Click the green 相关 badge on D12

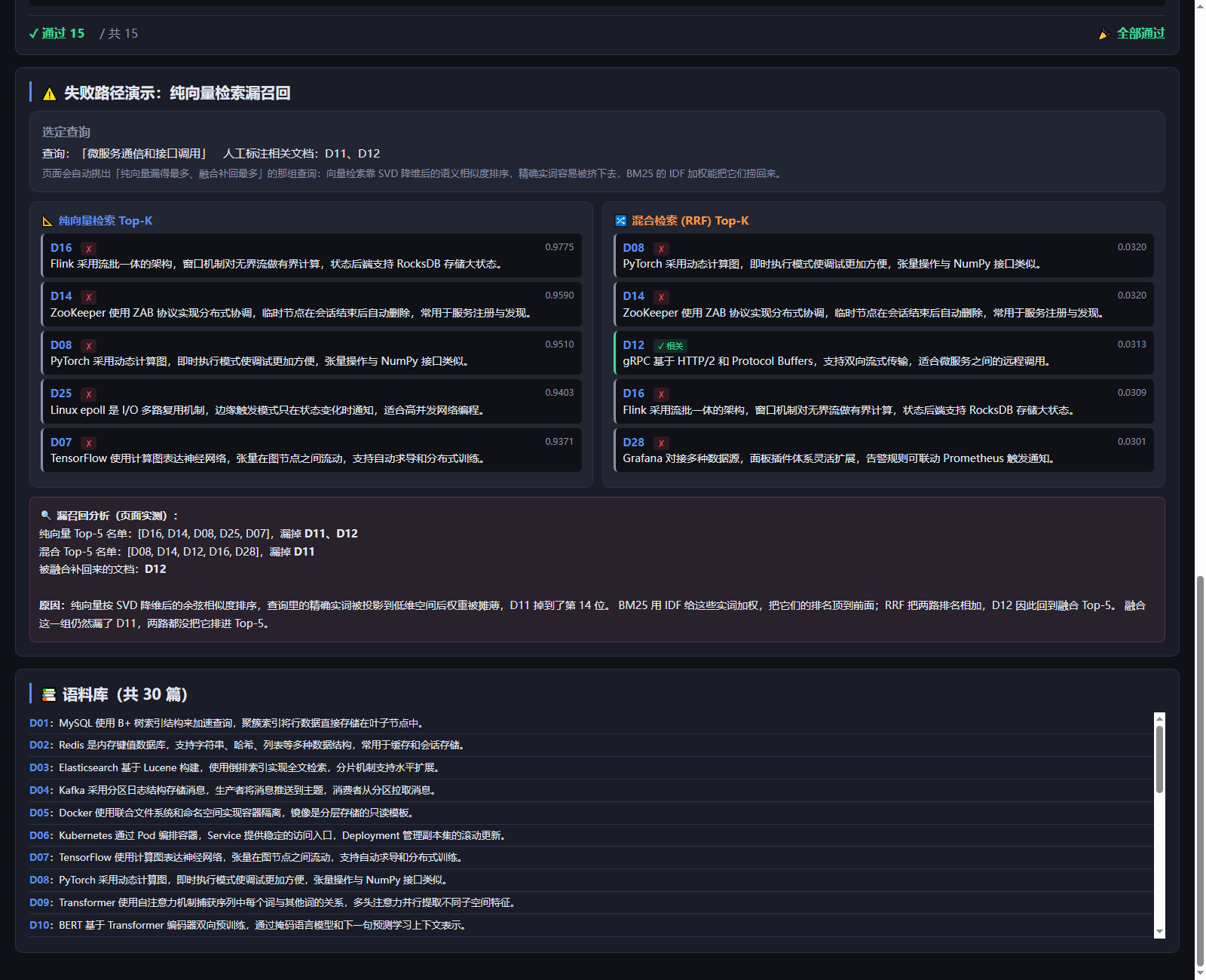pyautogui.click(x=670, y=346)
